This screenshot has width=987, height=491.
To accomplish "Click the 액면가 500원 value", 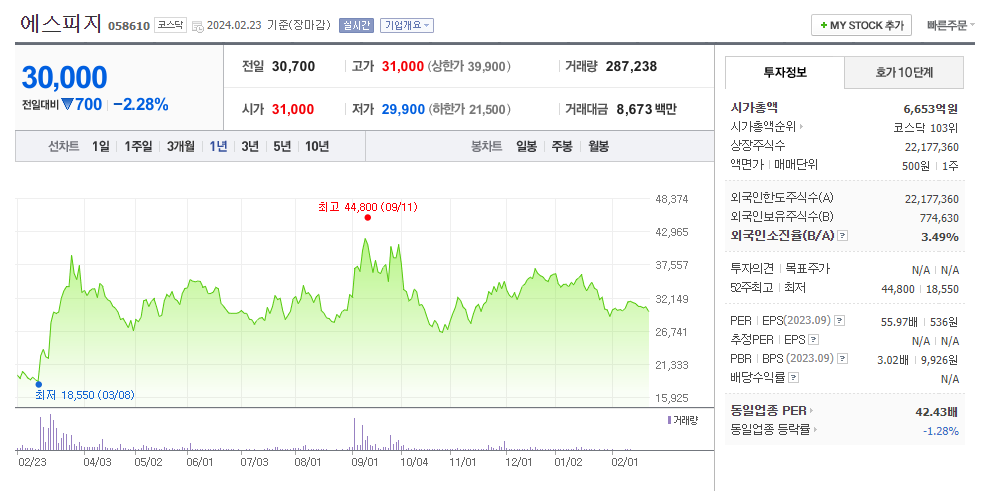I will (x=915, y=166).
